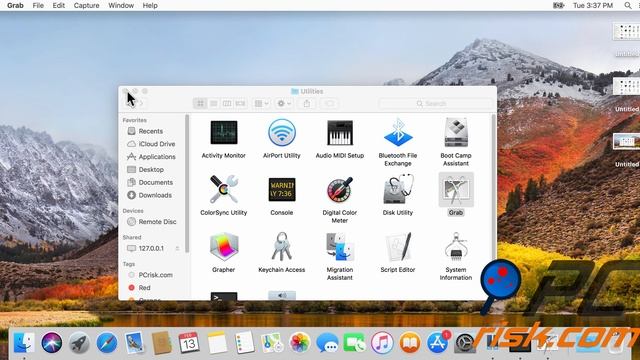This screenshot has height=360, width=640.
Task: Select 127.0.0.1 shared computer
Action: click(x=151, y=248)
